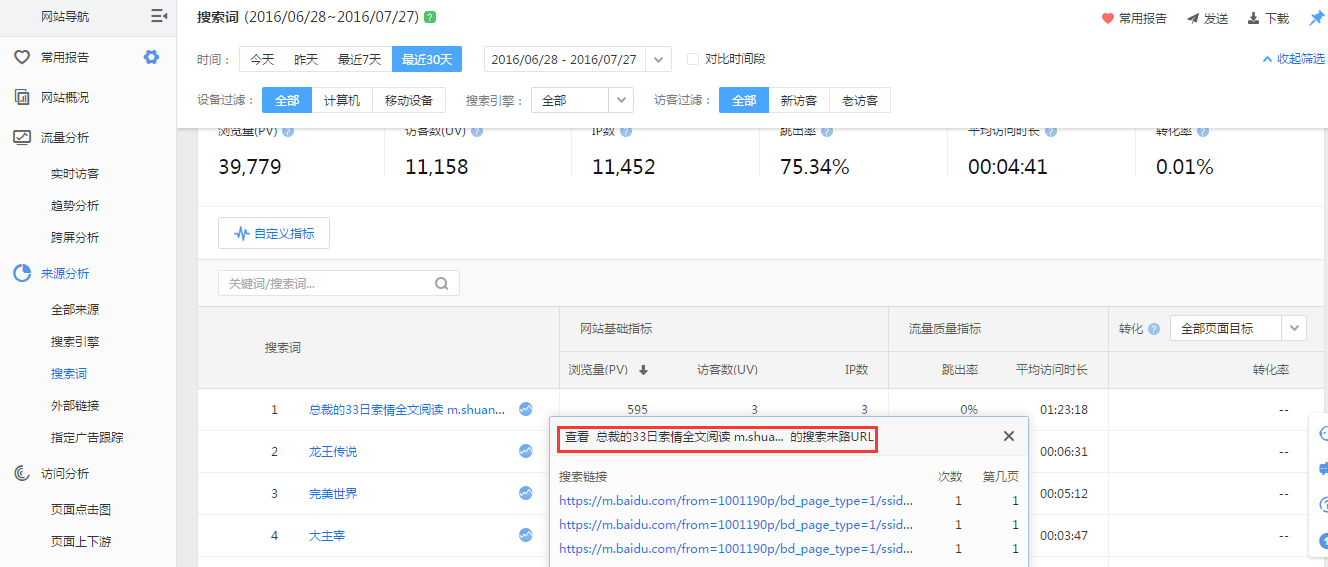Click the search magnifier in keyword box
1328x567 pixels.
(441, 284)
